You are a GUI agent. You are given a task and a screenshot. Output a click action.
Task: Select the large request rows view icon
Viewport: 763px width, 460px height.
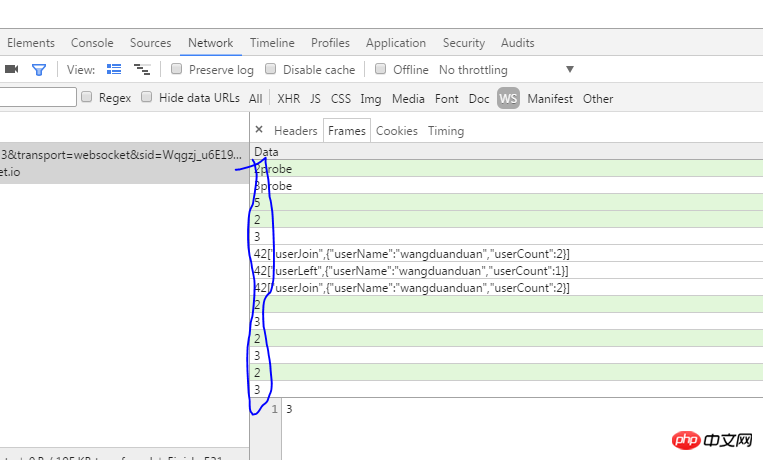[114, 70]
